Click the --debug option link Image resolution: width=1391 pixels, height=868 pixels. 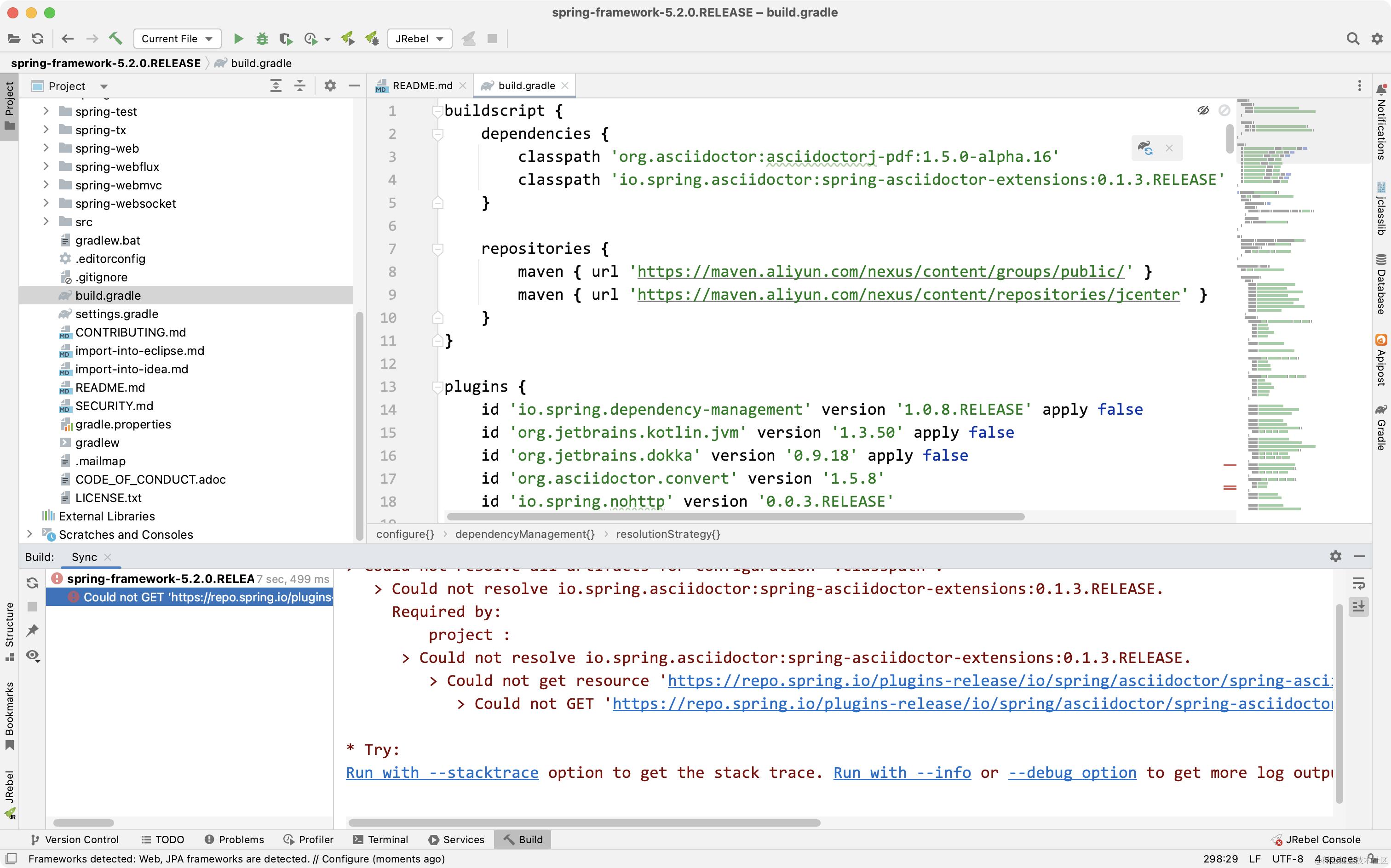pos(1072,773)
